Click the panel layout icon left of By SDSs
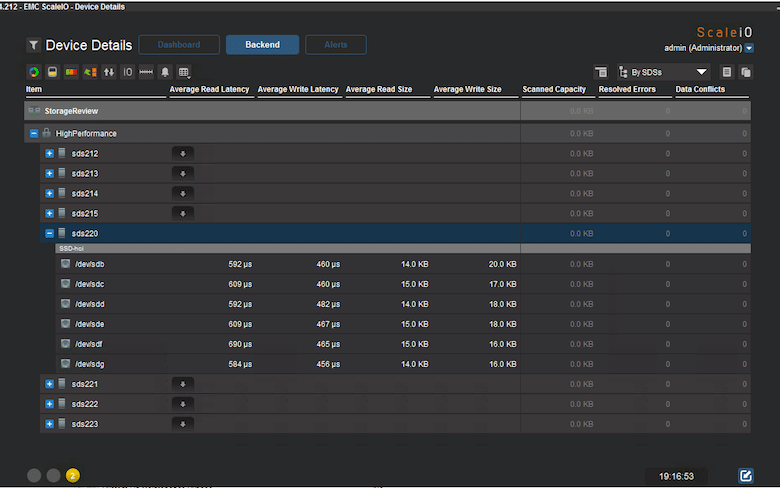The width and height of the screenshot is (780, 488). [x=601, y=72]
